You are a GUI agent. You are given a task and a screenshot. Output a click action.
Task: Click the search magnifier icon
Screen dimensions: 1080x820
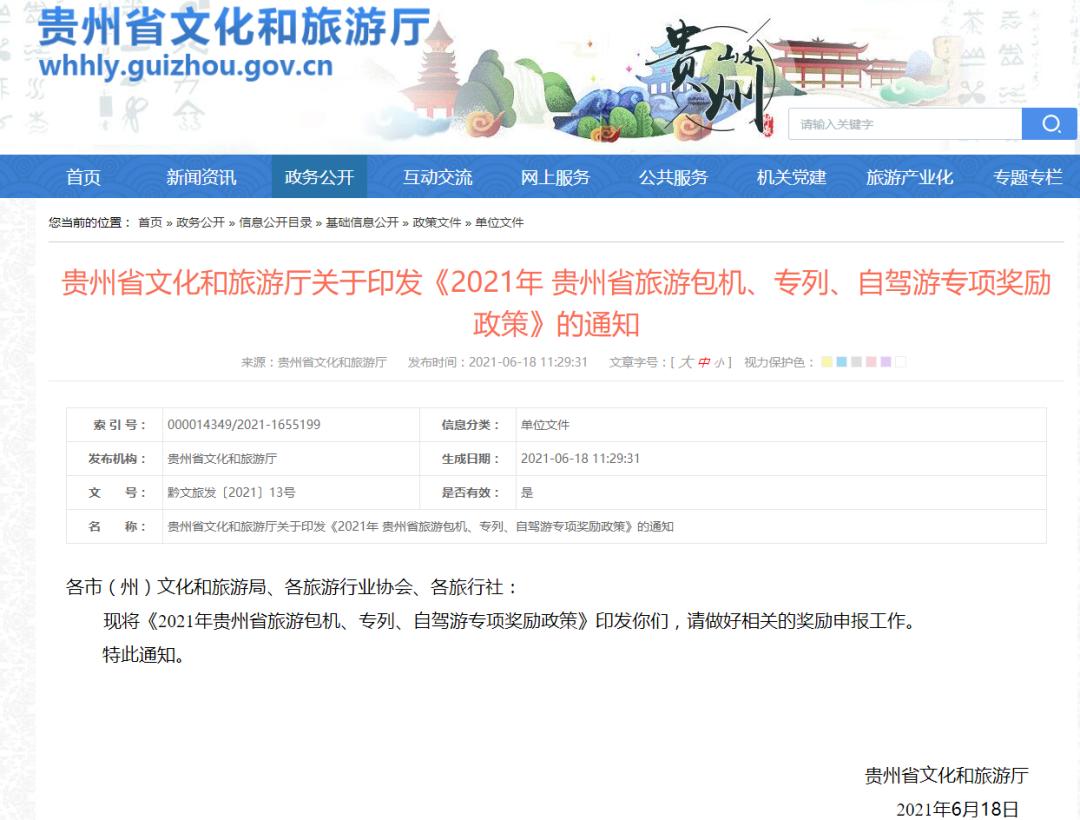coord(1050,124)
